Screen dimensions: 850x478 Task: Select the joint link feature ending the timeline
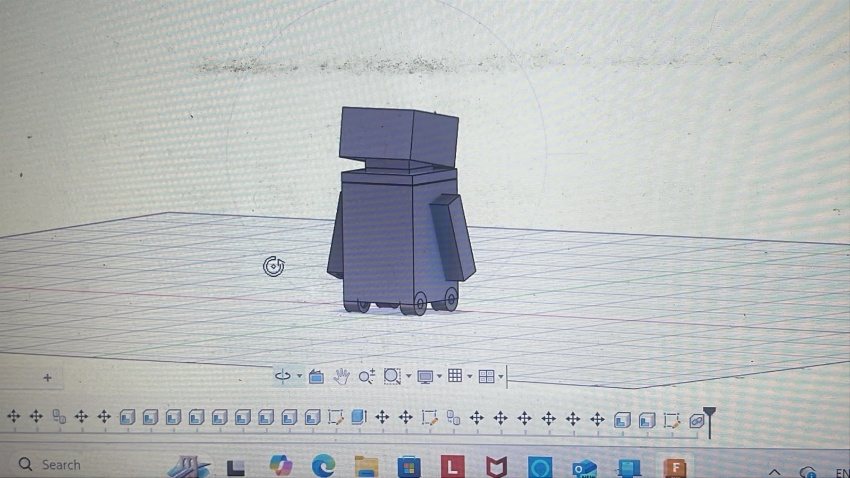click(696, 421)
